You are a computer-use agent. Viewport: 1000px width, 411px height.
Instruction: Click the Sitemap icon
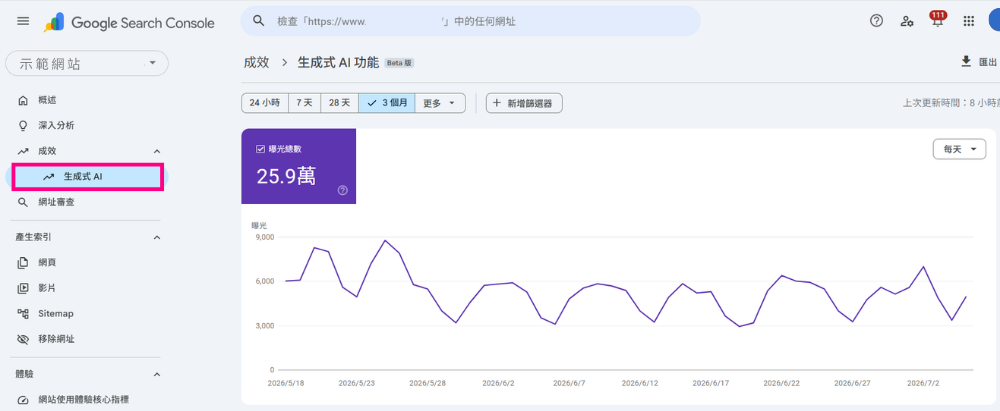(x=23, y=313)
